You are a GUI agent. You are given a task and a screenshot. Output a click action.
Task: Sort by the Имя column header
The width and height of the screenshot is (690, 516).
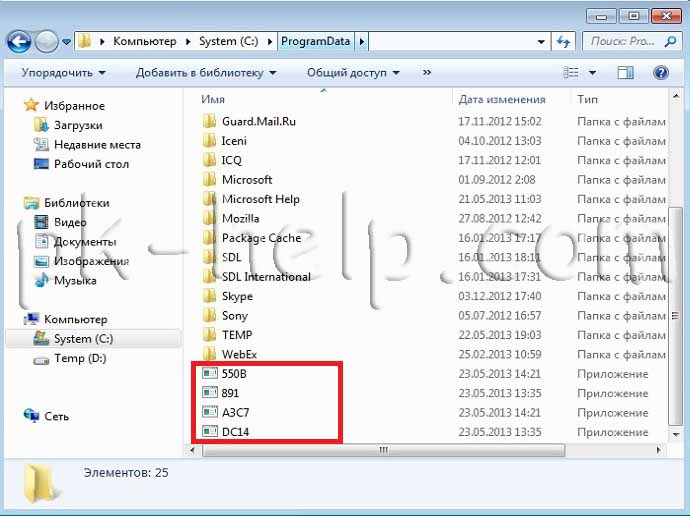click(213, 99)
